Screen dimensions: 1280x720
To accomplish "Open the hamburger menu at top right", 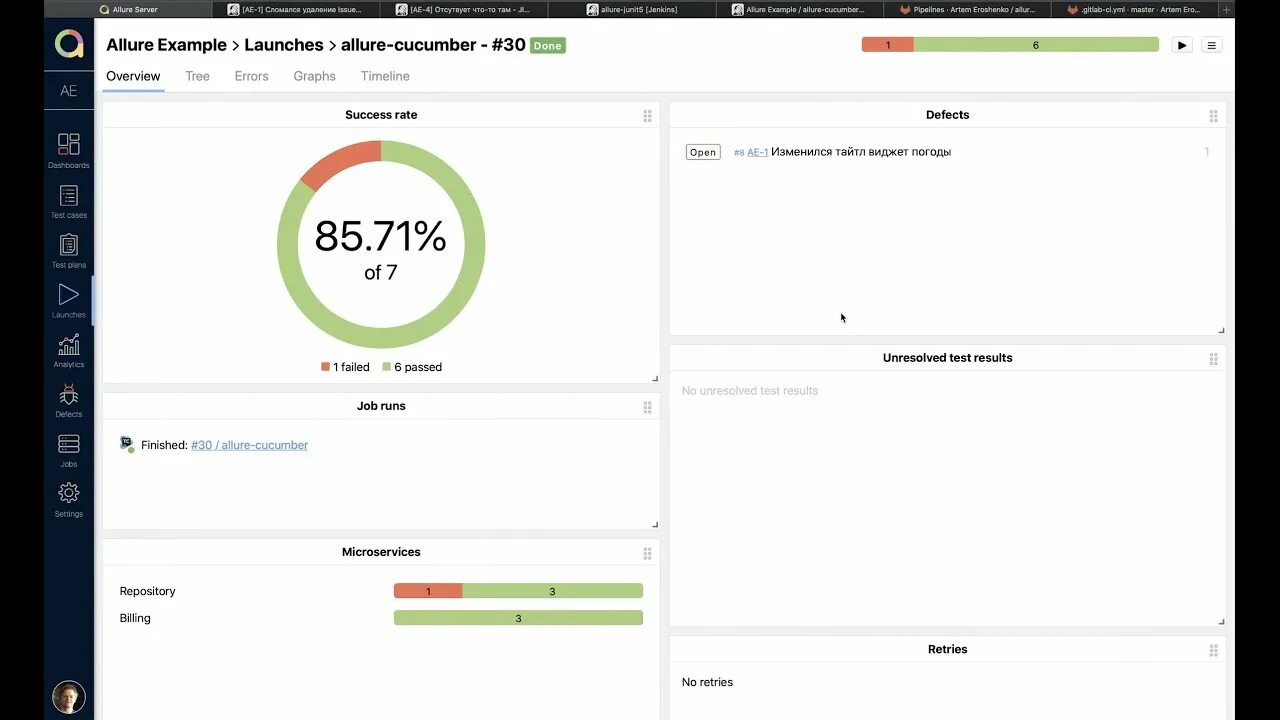I will 1212,45.
